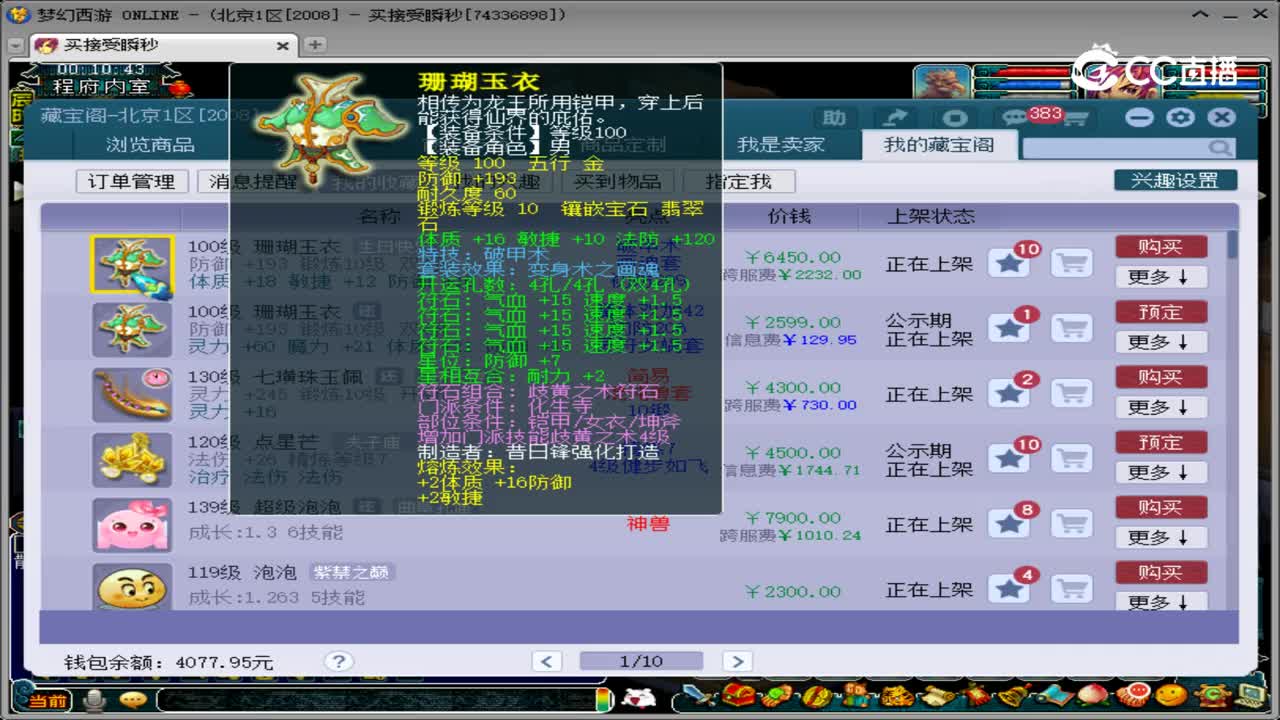Favorite the ¥2300.00 泡泡 listing
The height and width of the screenshot is (720, 1280).
1009,589
